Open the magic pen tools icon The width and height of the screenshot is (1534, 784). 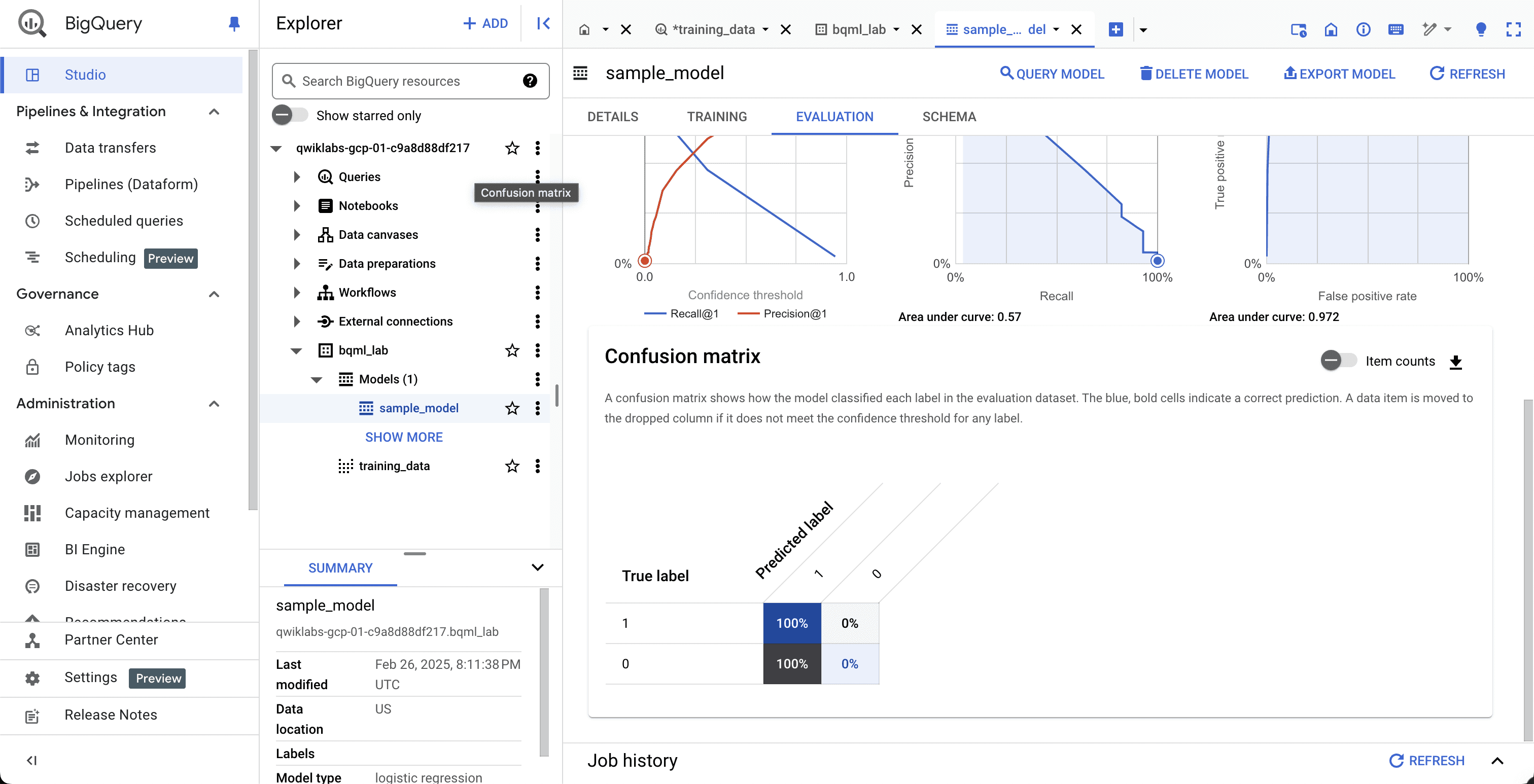pos(1429,29)
